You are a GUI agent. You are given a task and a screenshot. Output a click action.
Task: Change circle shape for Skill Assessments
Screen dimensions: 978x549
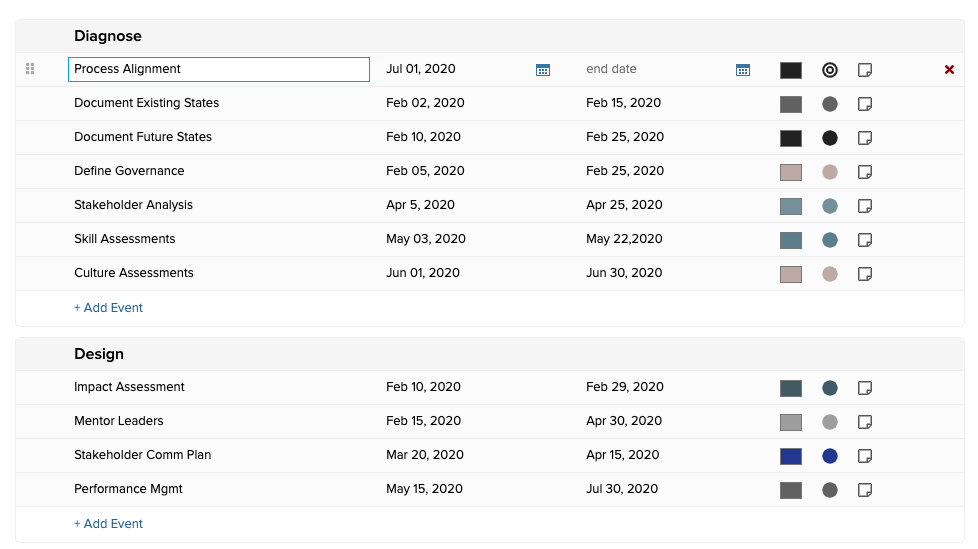click(x=830, y=240)
